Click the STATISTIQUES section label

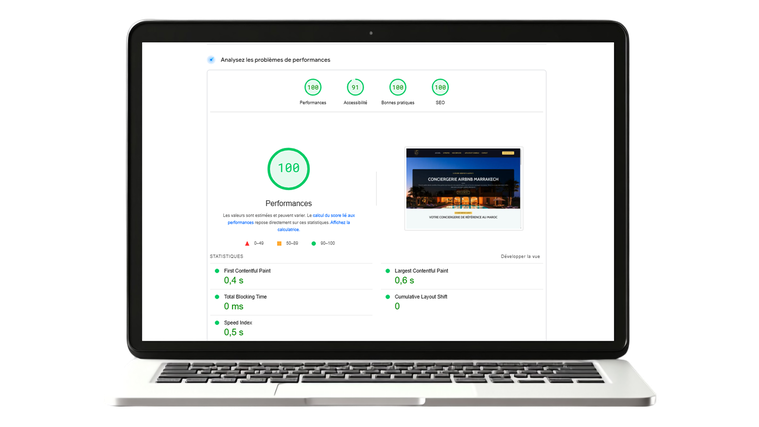[x=227, y=257]
